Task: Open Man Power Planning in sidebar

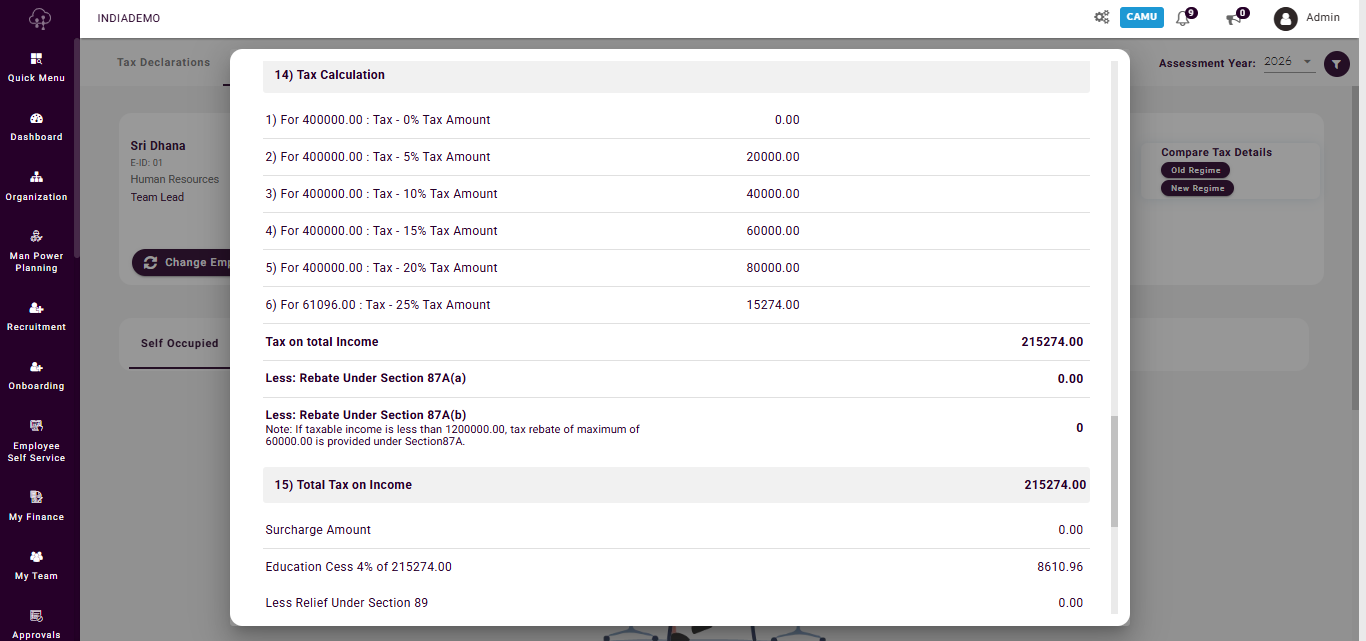Action: 36,237
